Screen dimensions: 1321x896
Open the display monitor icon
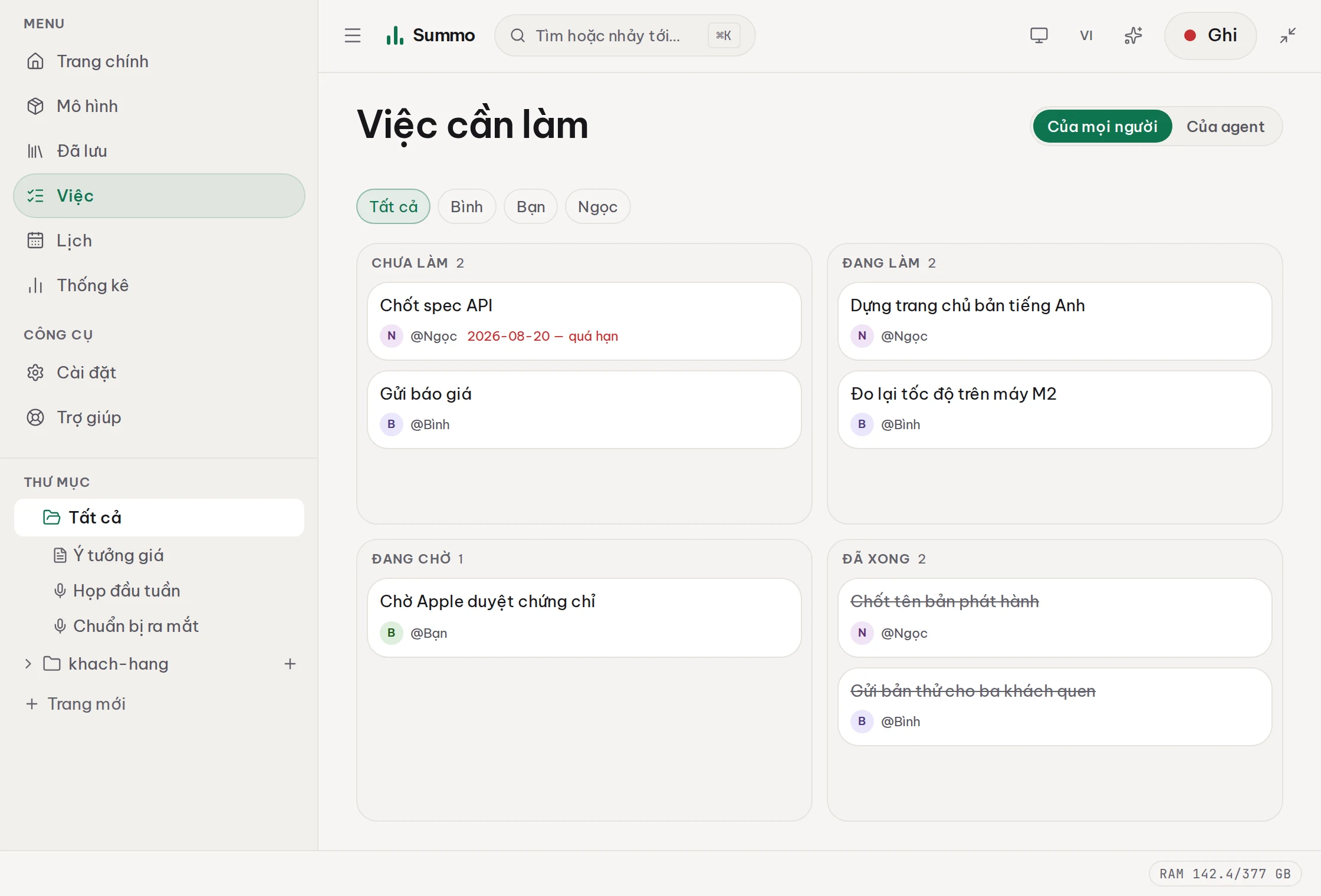click(1039, 35)
